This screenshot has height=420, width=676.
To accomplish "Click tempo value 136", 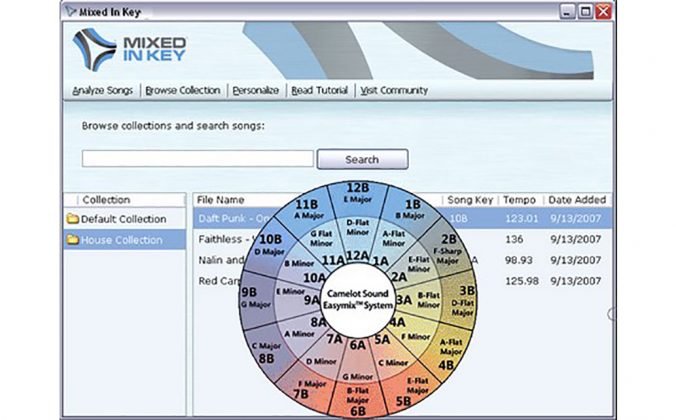I will [514, 239].
